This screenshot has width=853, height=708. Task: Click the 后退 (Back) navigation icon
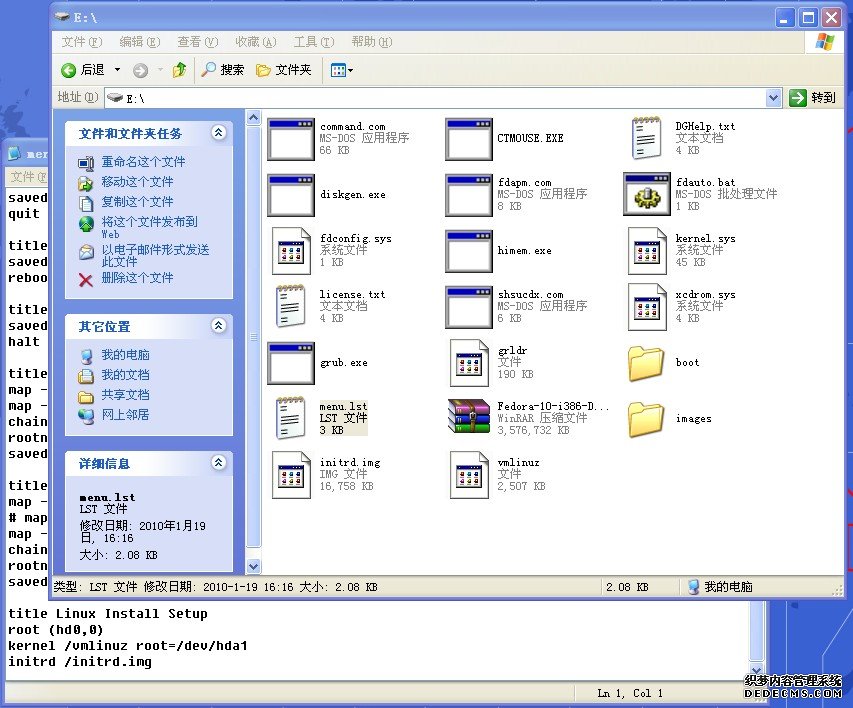[67, 70]
